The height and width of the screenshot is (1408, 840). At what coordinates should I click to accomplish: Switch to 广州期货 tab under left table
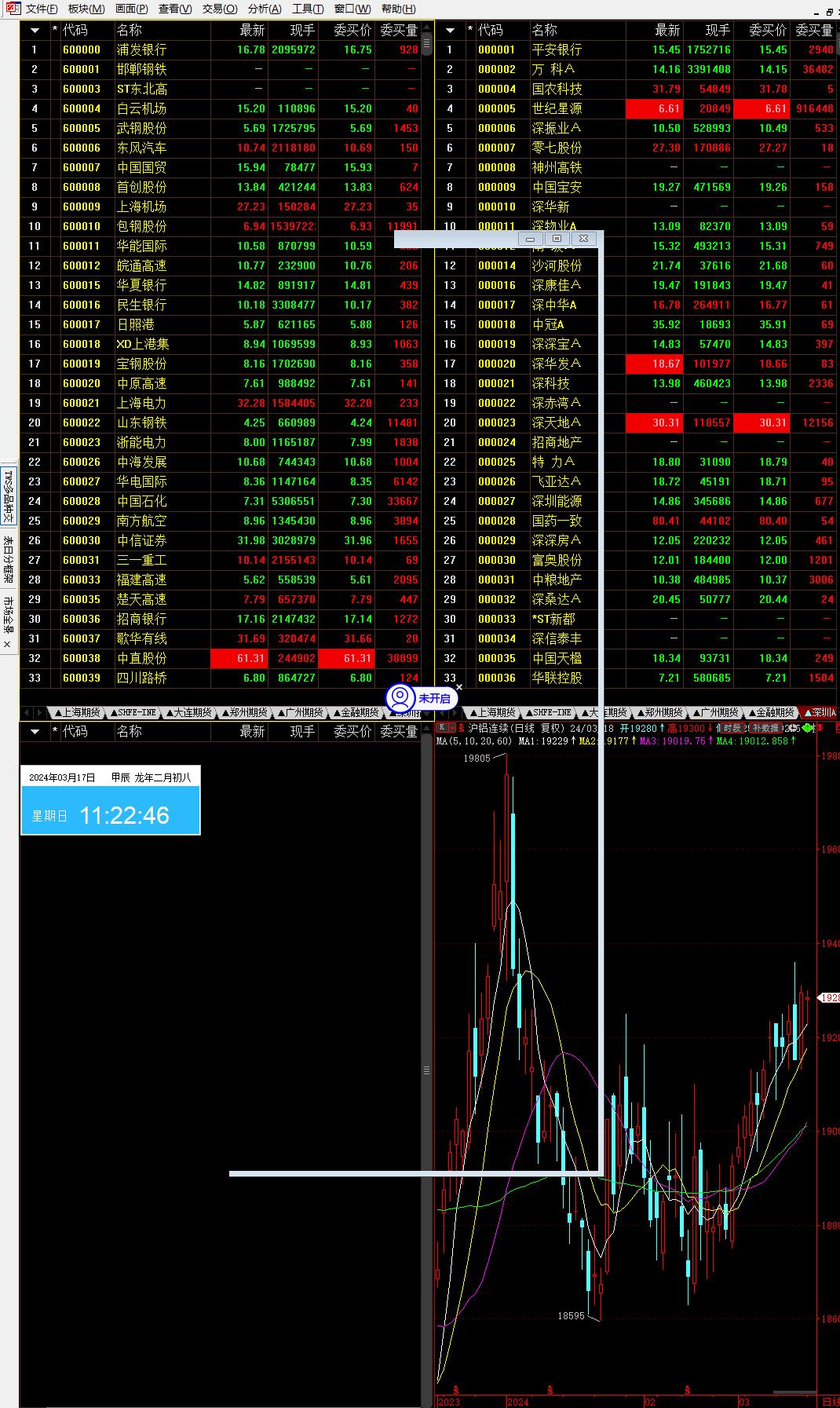[x=300, y=712]
